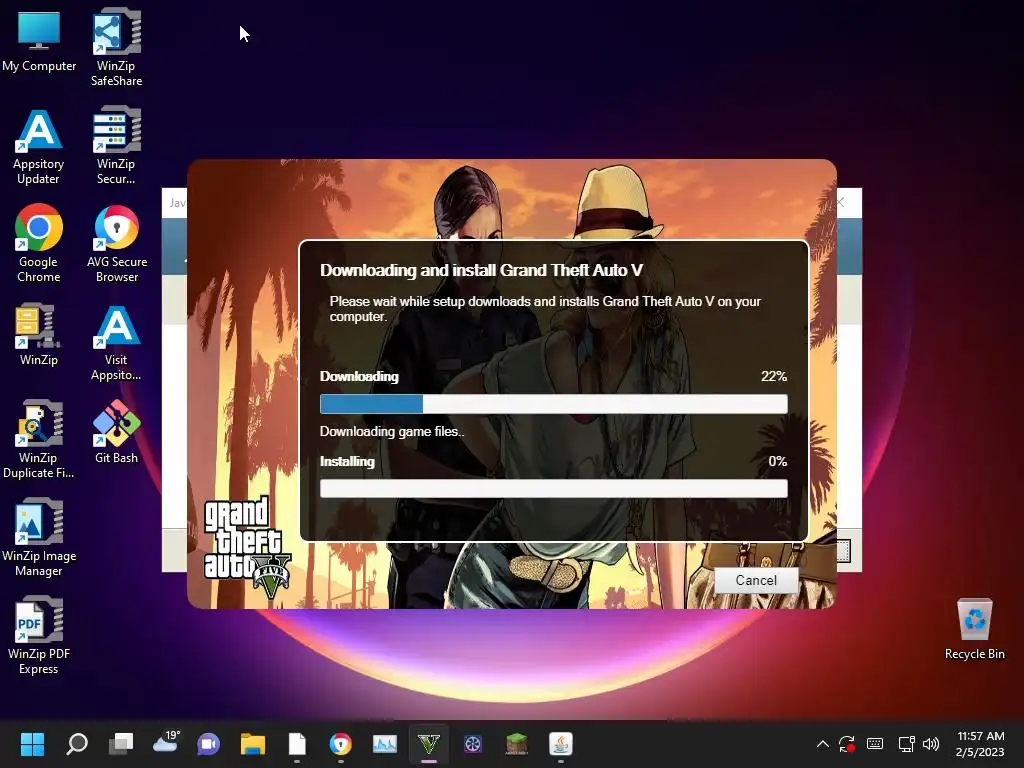Open the graph monitor app on taskbar
Viewport: 1024px width, 768px height.
click(x=385, y=744)
